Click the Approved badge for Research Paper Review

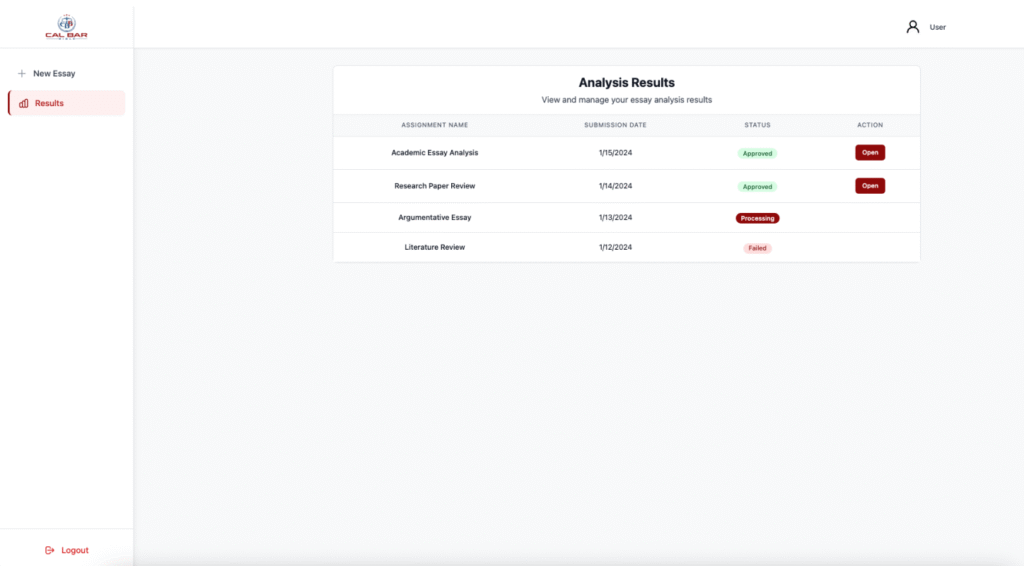757,187
